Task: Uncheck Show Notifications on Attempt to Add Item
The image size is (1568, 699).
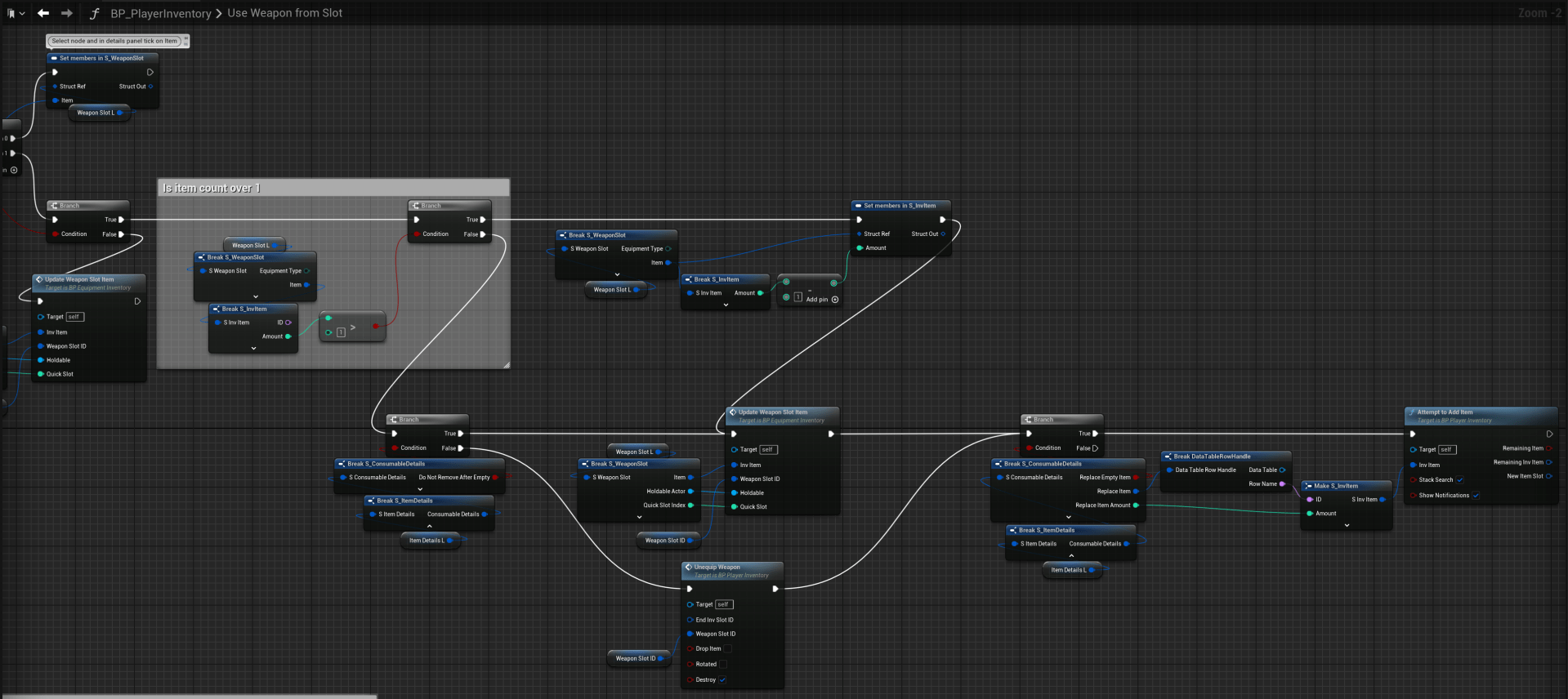Action: tap(1476, 496)
